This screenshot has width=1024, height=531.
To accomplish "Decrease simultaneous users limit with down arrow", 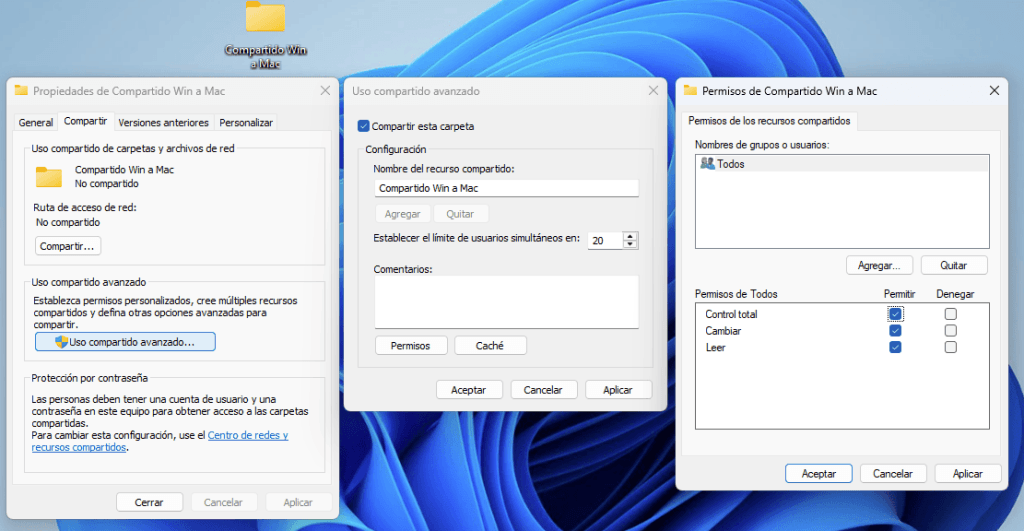I will pos(629,245).
